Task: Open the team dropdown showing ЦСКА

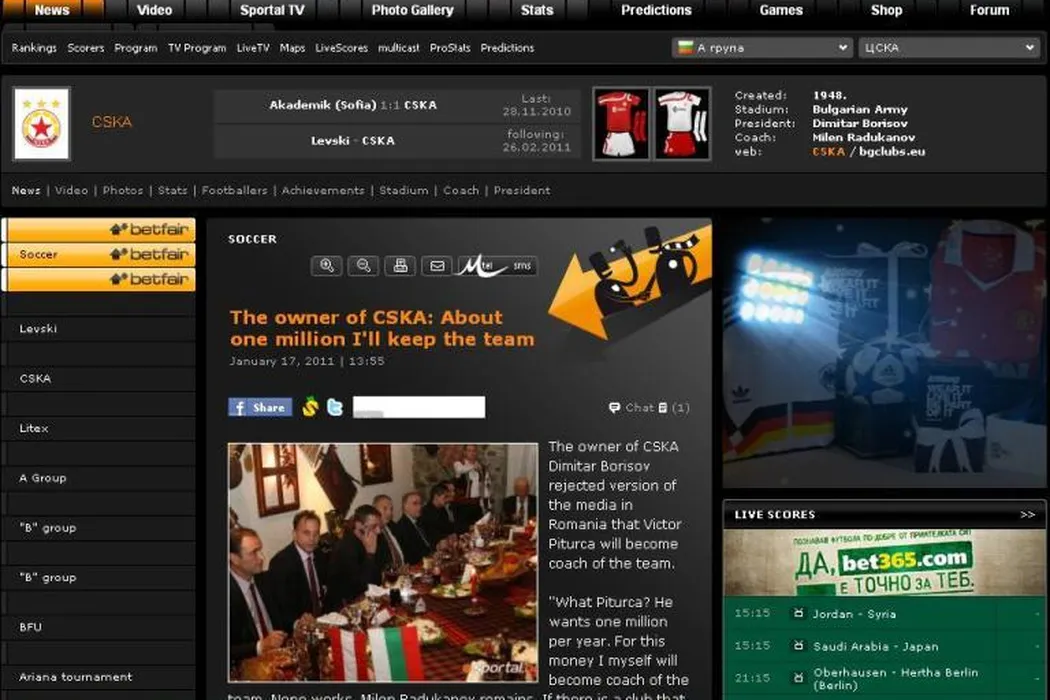Action: tap(949, 48)
